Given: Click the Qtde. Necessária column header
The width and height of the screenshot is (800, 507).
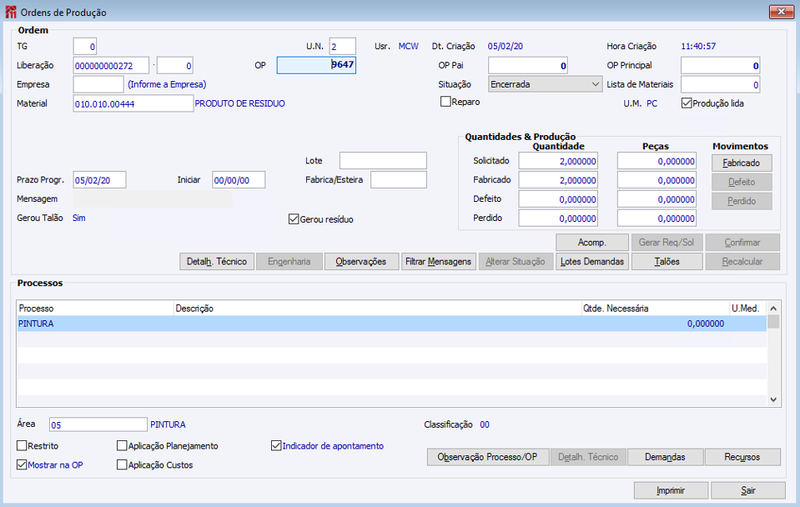Looking at the screenshot, I should coord(655,308).
